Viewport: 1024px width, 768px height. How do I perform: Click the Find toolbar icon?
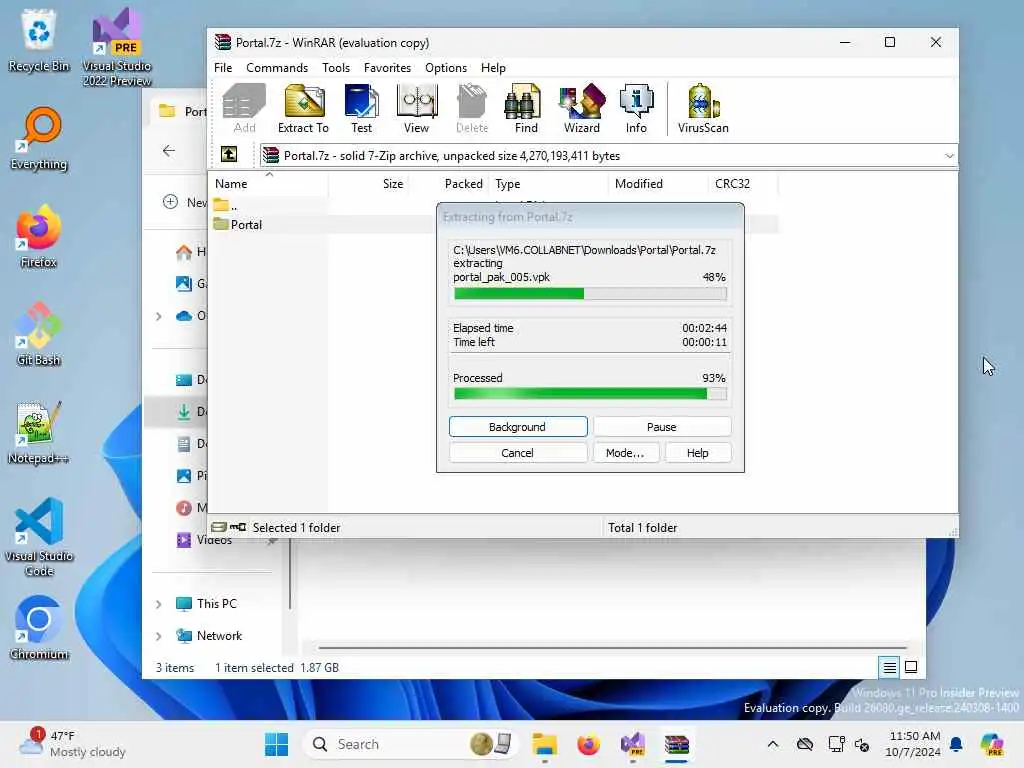tap(526, 109)
